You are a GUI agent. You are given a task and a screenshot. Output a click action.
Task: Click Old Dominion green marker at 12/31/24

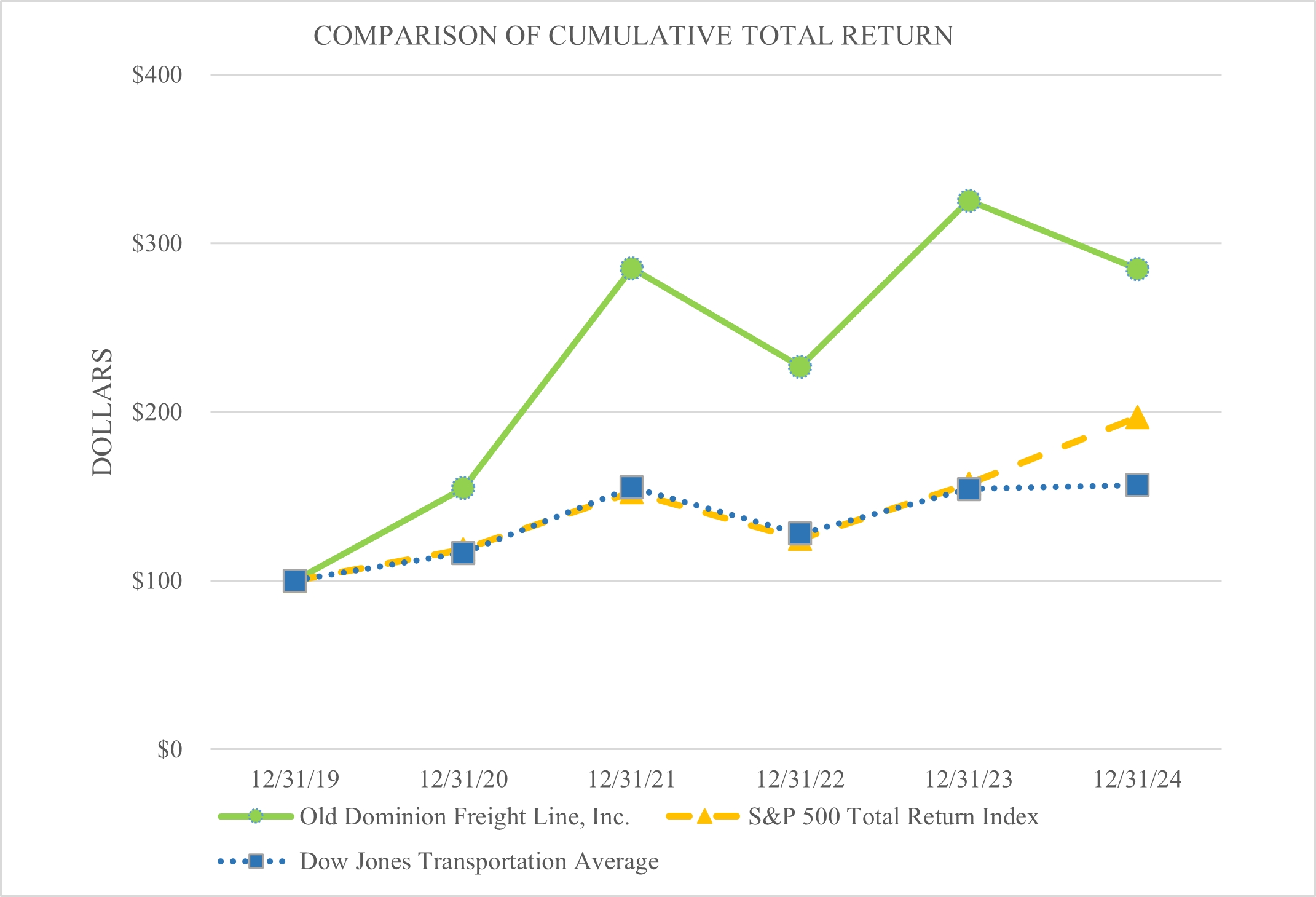[x=1137, y=269]
